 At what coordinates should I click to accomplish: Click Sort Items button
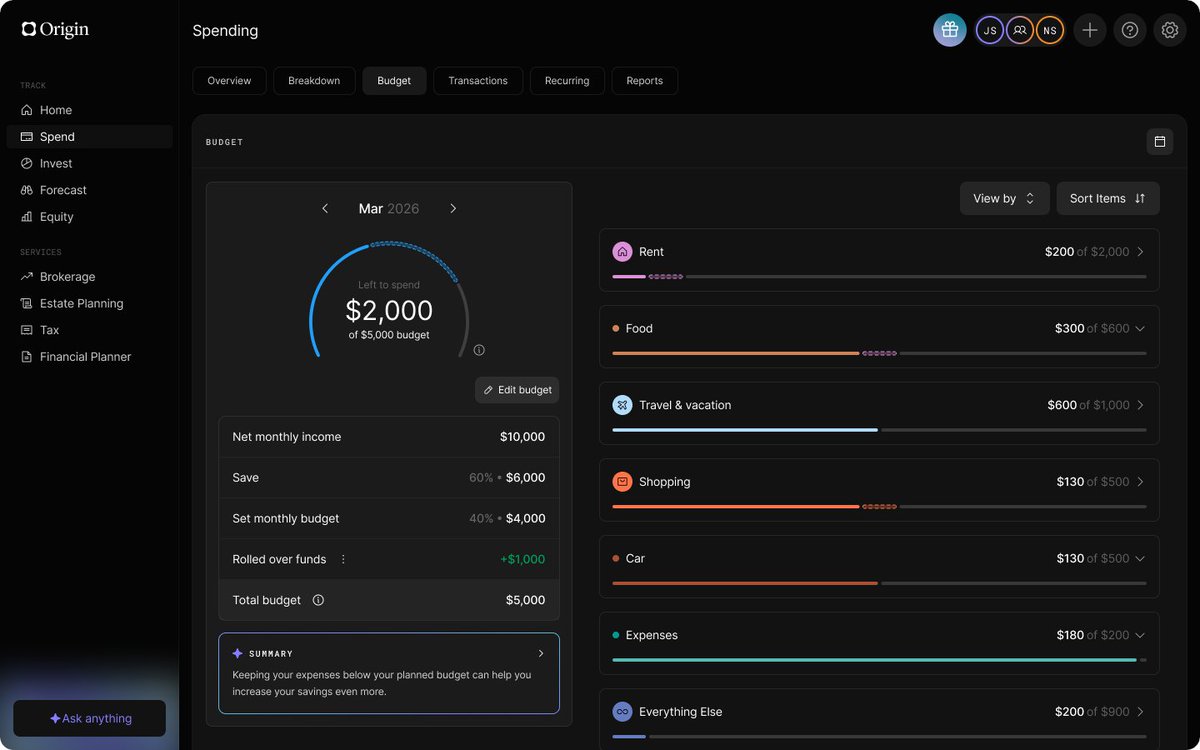pyautogui.click(x=1108, y=198)
